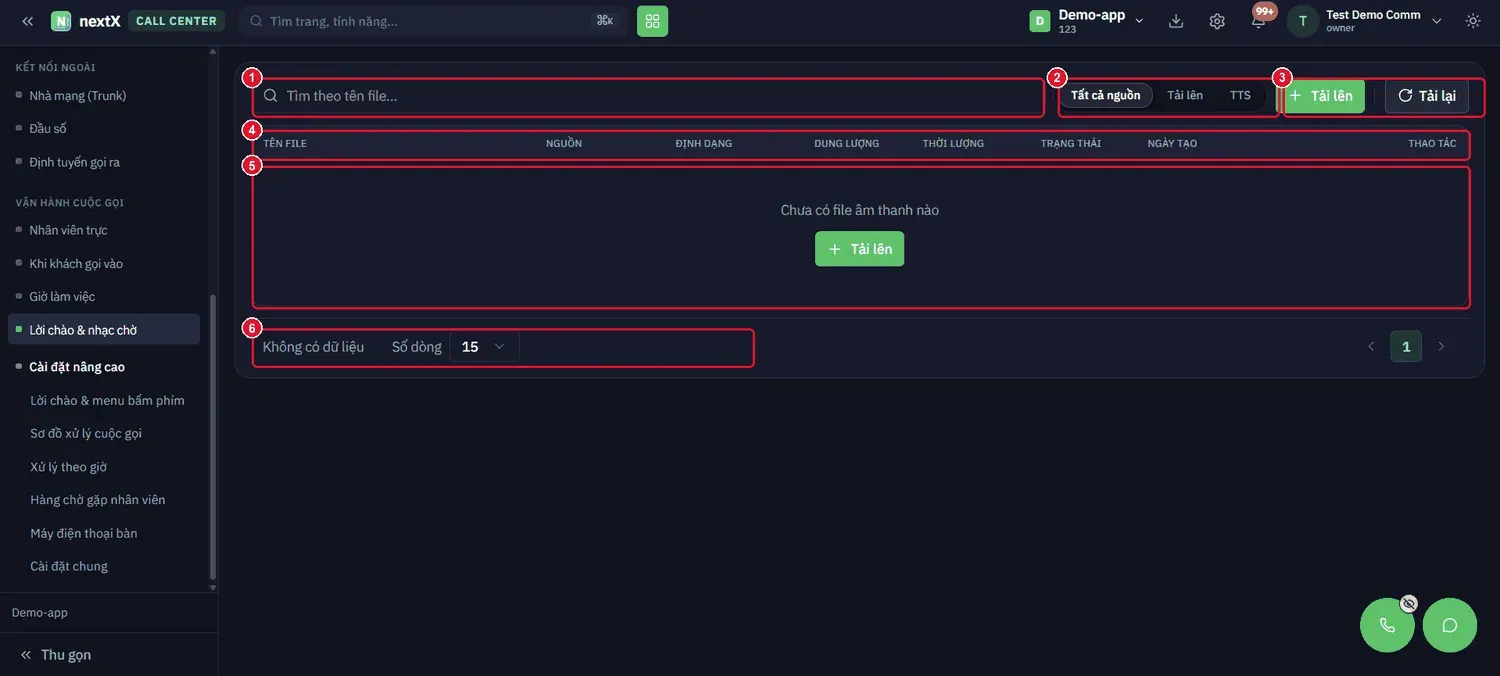Click the Tải lại reload button
This screenshot has height=676, width=1500.
click(1427, 96)
